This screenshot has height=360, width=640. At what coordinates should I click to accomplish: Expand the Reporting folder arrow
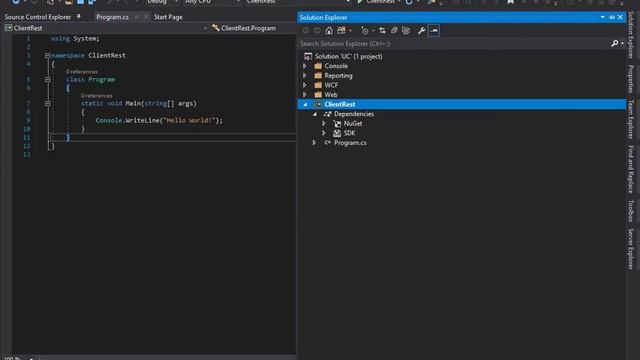point(305,76)
